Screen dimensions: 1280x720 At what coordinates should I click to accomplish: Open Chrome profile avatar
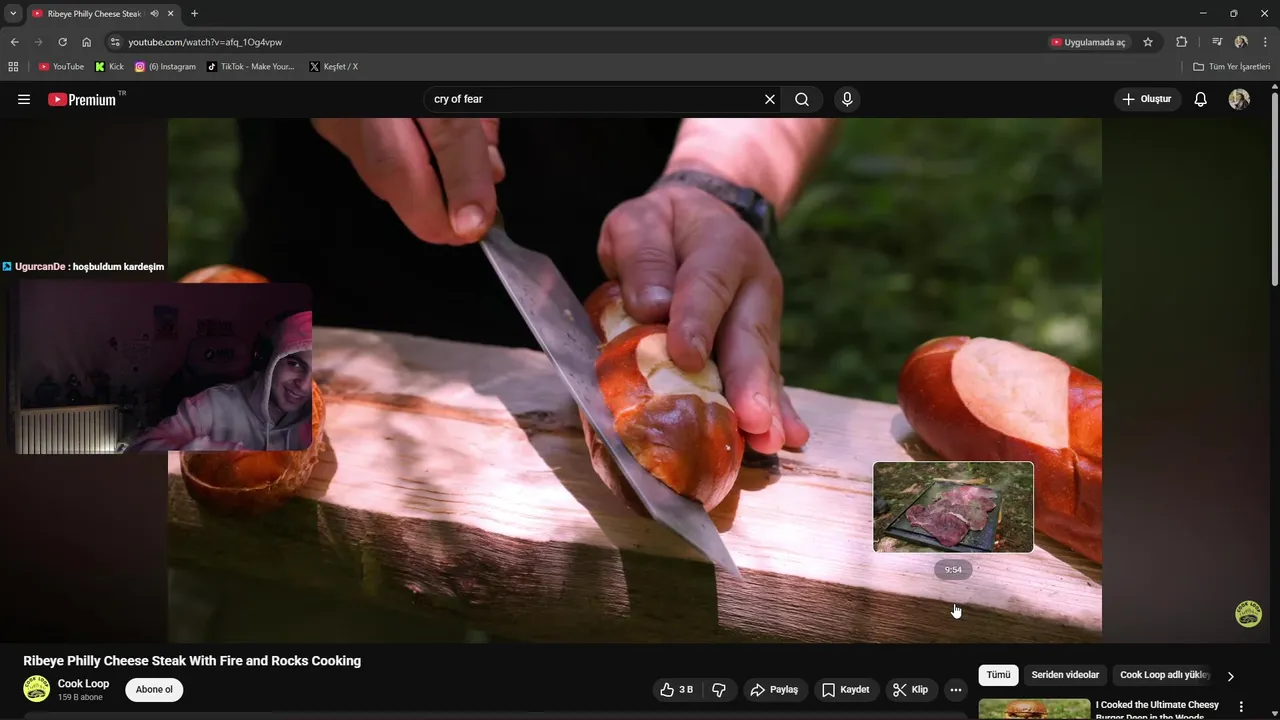(1241, 42)
